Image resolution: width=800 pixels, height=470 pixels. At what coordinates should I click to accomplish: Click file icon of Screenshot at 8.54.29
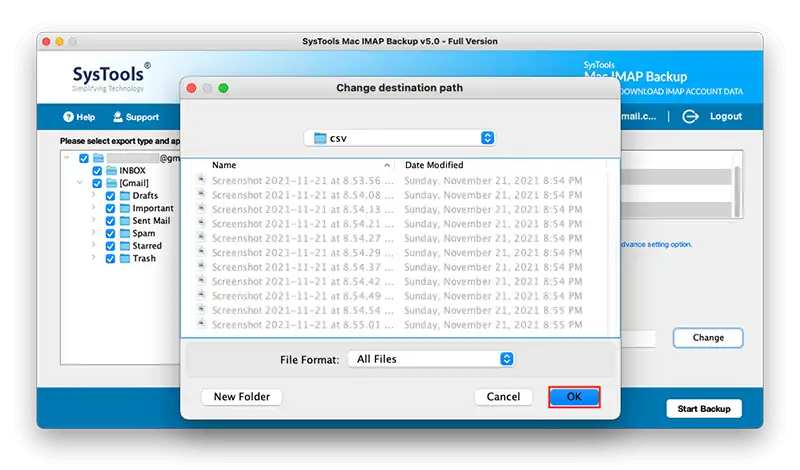(201, 252)
